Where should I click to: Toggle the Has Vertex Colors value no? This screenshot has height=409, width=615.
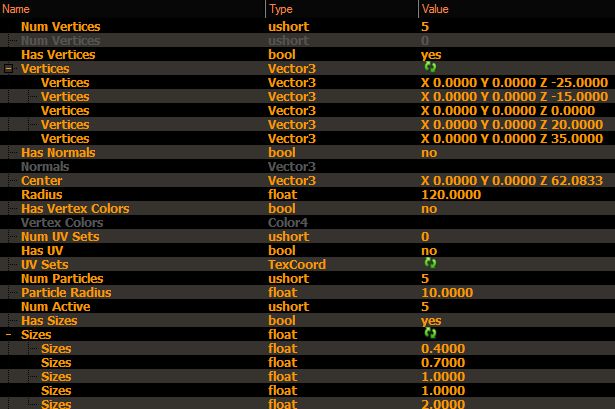click(429, 209)
